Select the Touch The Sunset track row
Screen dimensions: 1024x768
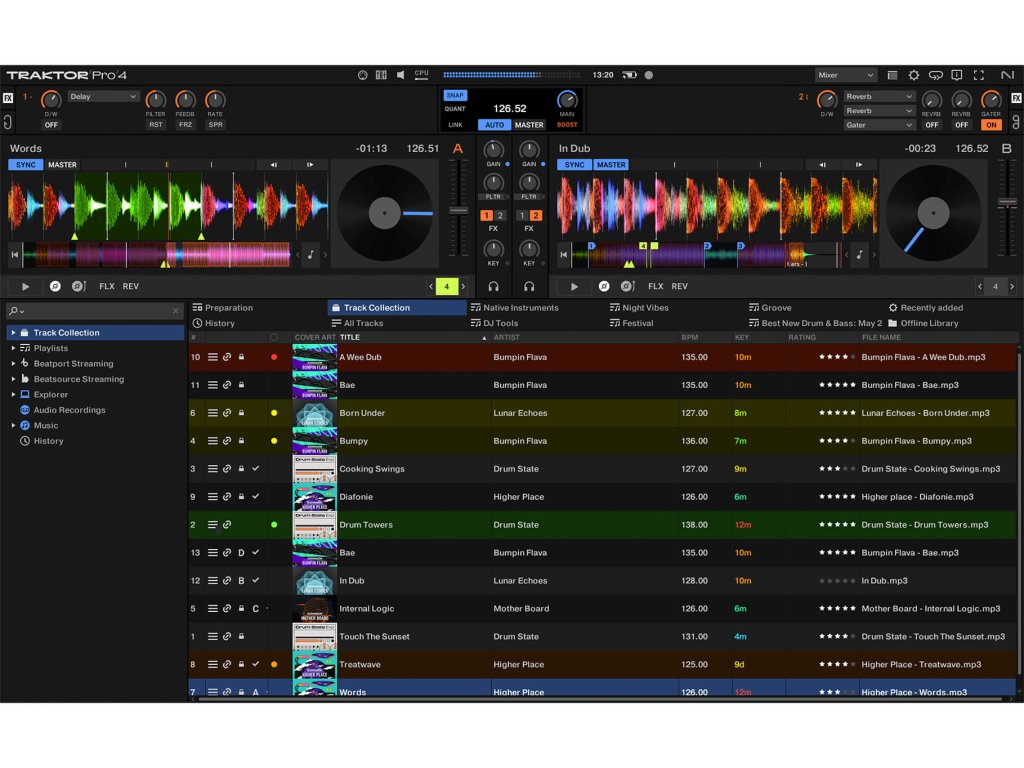point(602,637)
